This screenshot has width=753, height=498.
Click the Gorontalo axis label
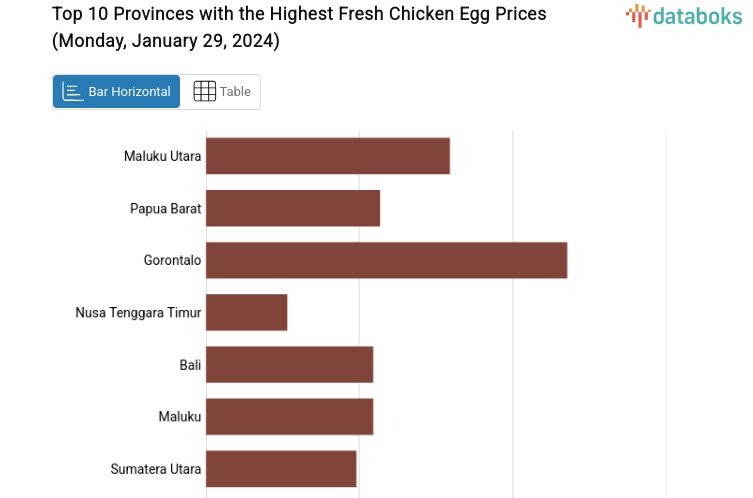coord(172,260)
